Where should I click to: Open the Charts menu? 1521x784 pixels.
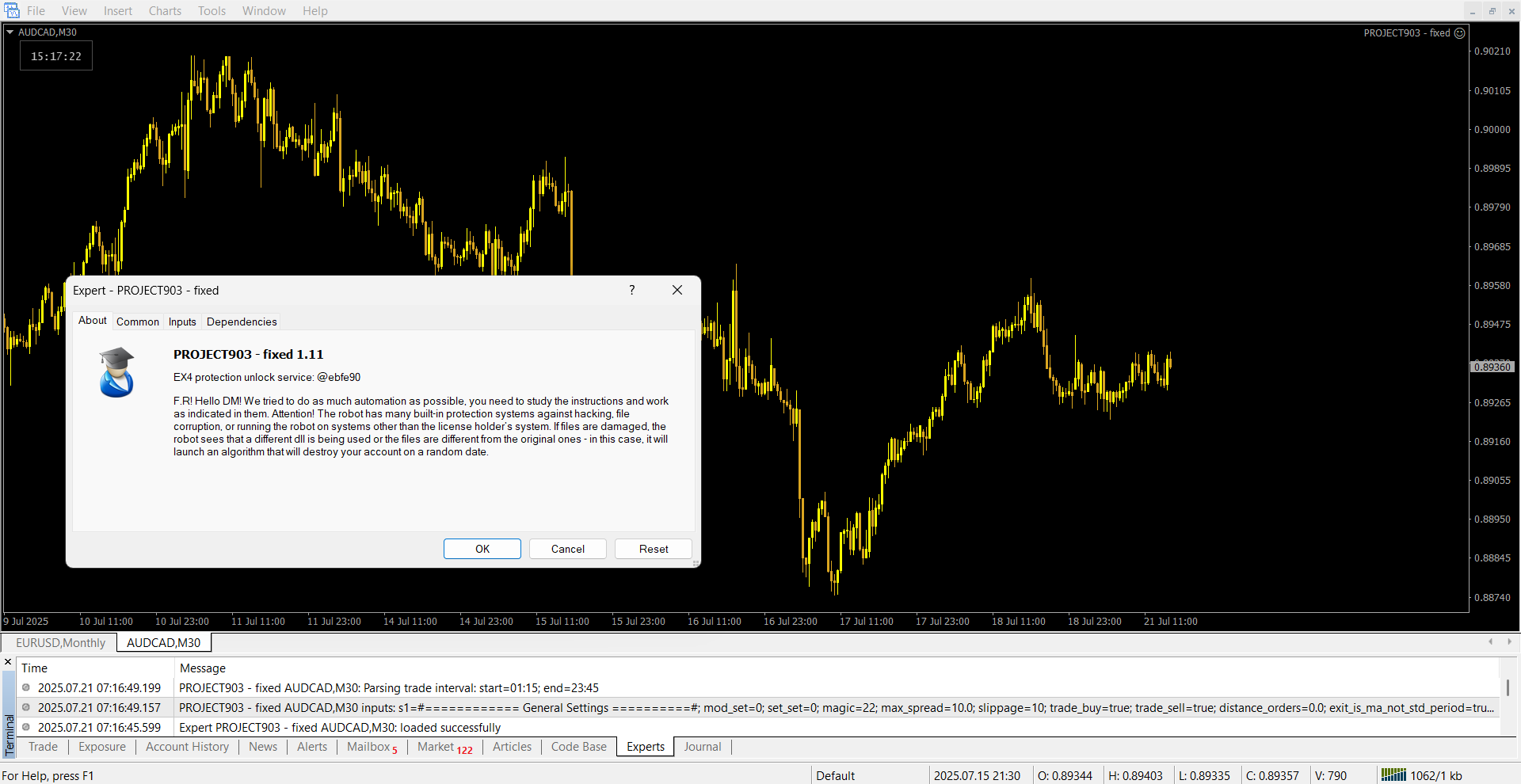coord(165,11)
